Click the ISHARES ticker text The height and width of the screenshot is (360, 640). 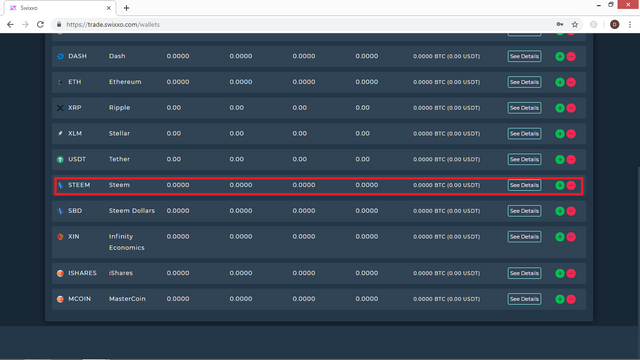click(82, 273)
